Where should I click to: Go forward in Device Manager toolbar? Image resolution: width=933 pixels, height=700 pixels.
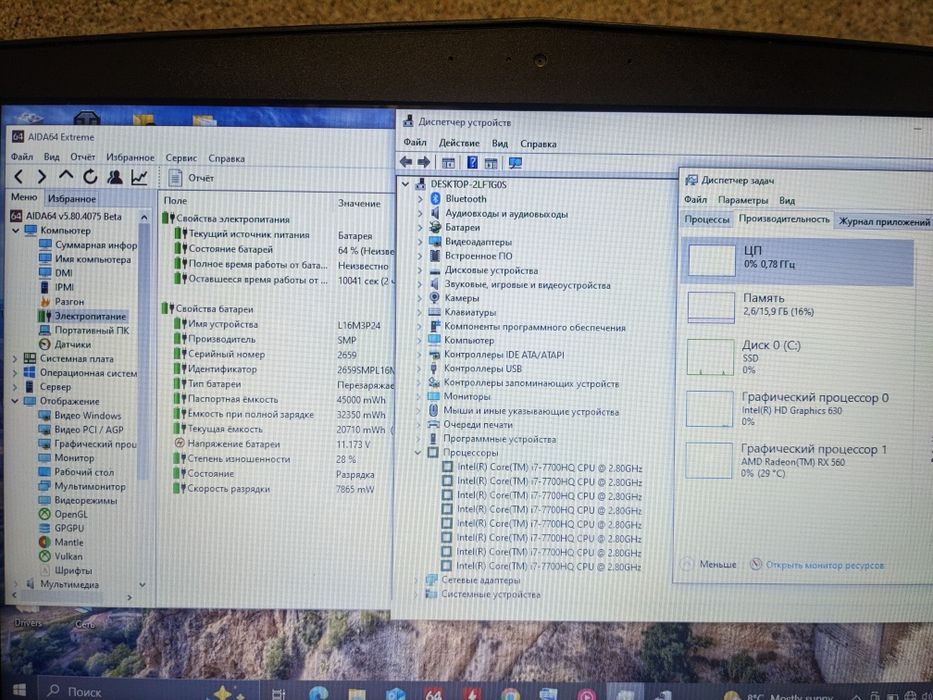[424, 162]
